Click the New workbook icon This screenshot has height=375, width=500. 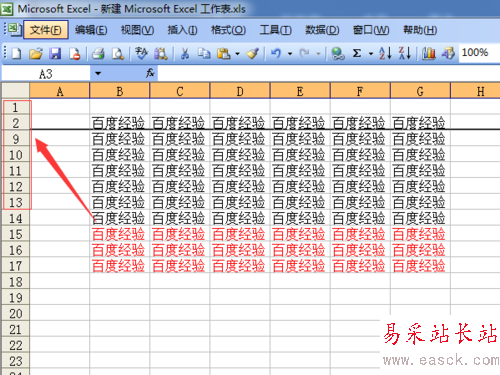[16, 53]
